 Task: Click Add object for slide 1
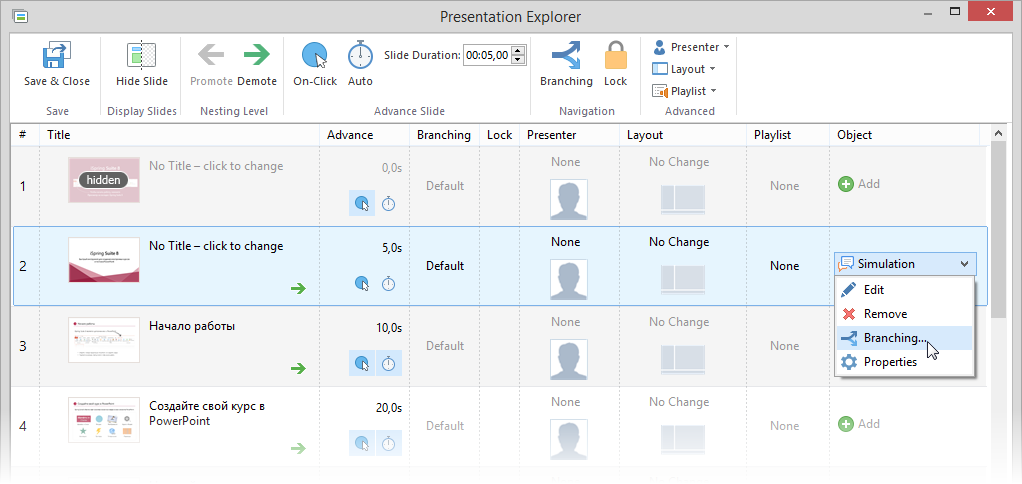859,184
